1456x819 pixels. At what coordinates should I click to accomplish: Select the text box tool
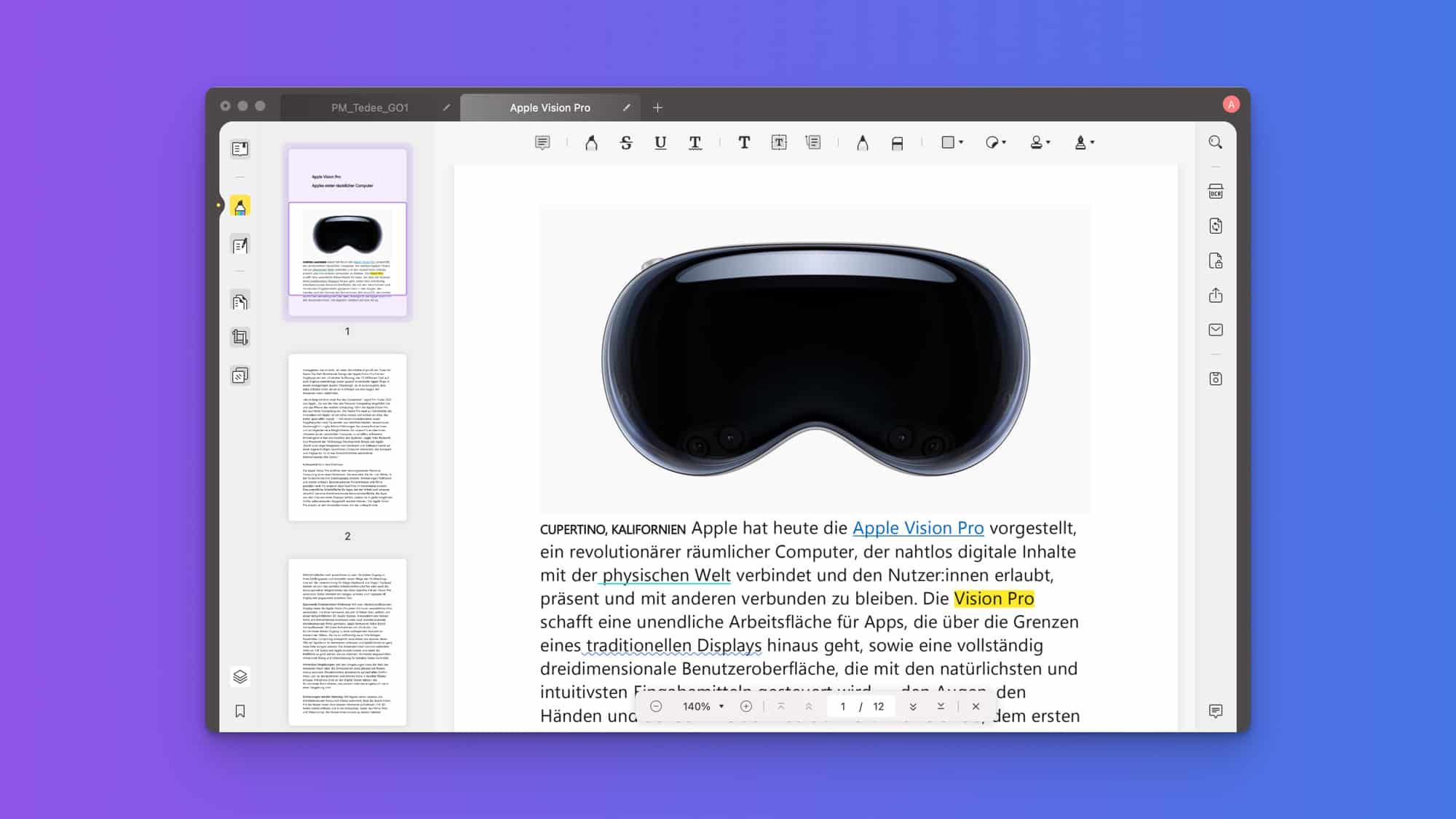click(779, 143)
